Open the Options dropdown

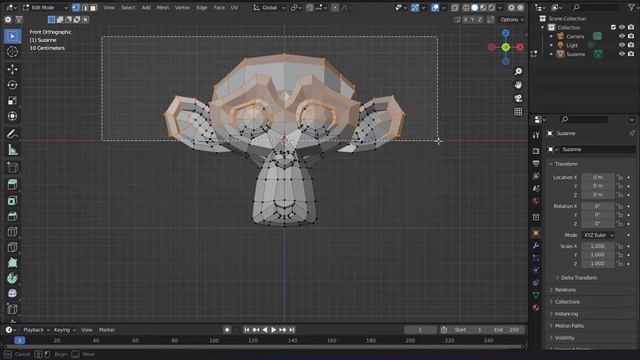pos(512,20)
